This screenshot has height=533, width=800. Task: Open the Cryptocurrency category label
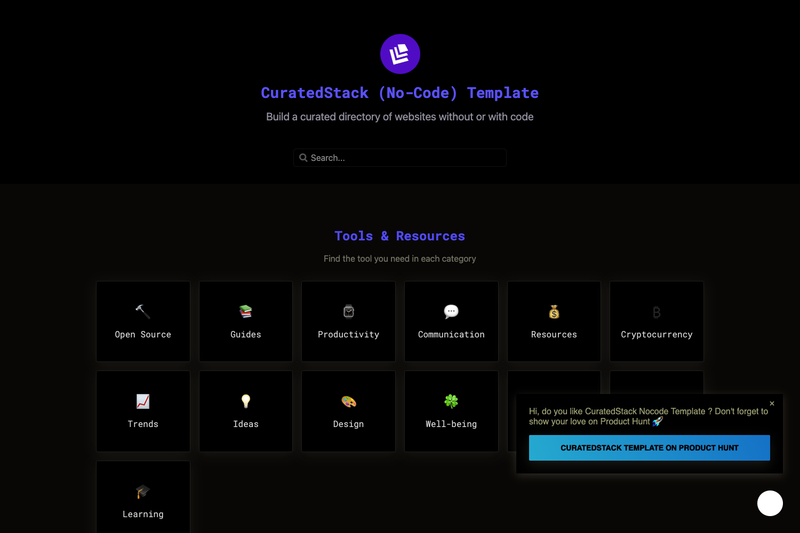[x=657, y=335]
